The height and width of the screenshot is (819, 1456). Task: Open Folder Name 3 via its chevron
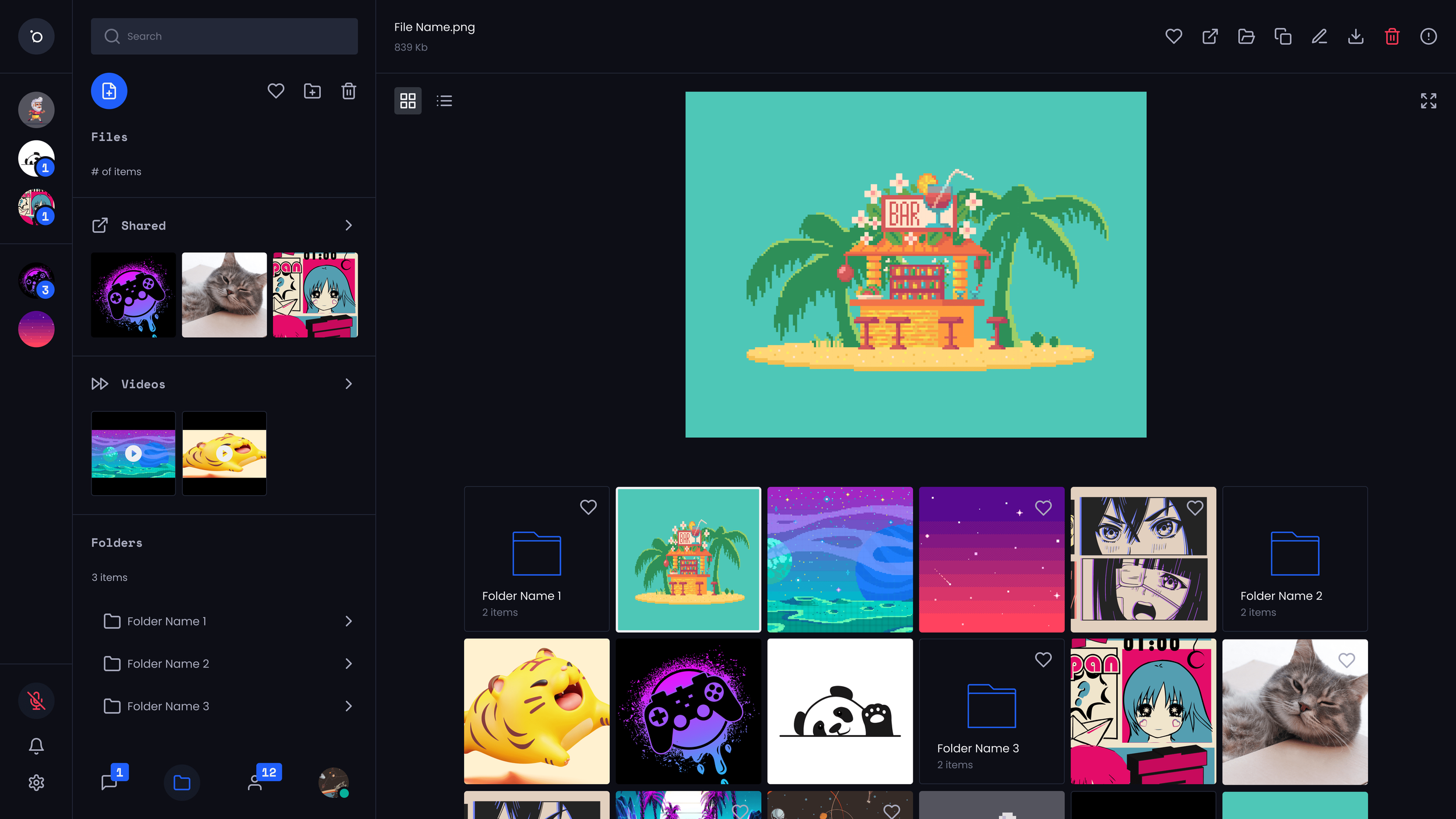(x=348, y=706)
